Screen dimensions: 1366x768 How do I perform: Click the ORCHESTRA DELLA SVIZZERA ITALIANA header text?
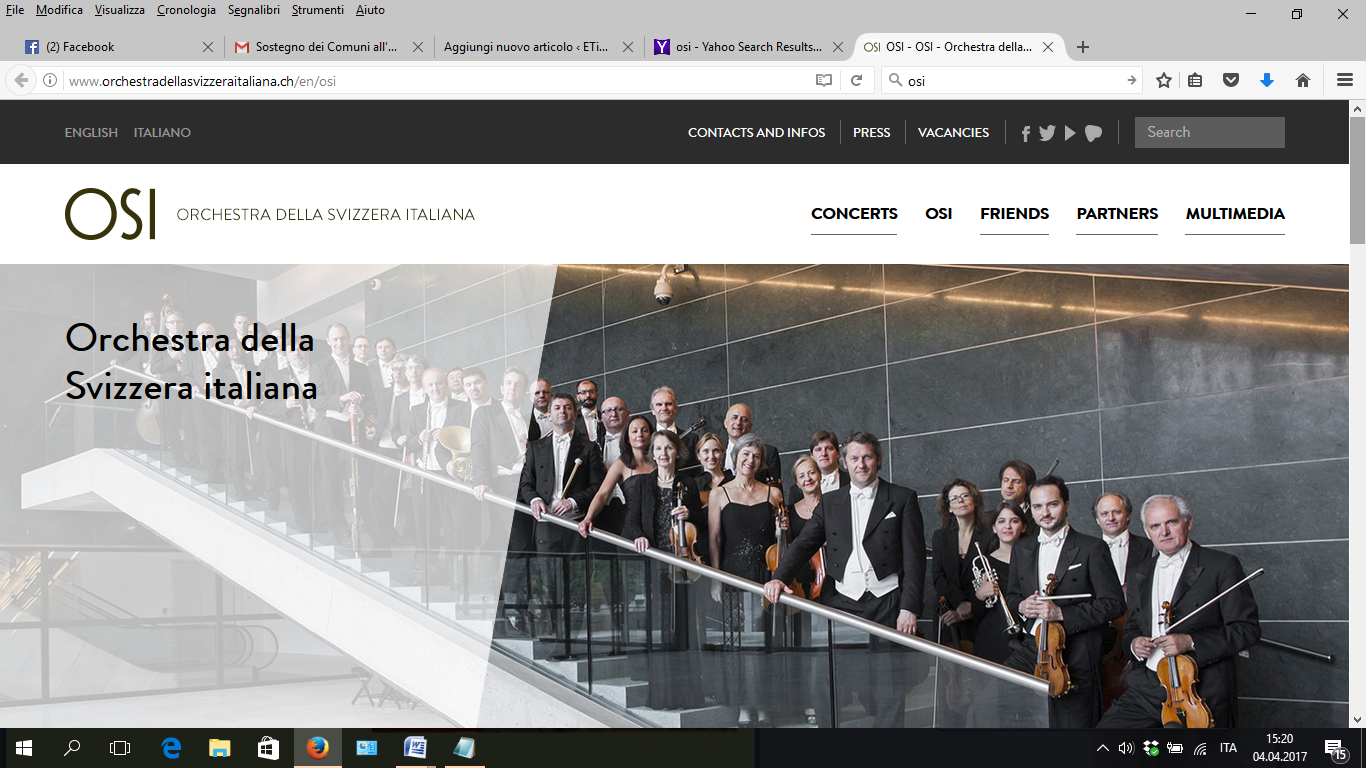click(326, 215)
